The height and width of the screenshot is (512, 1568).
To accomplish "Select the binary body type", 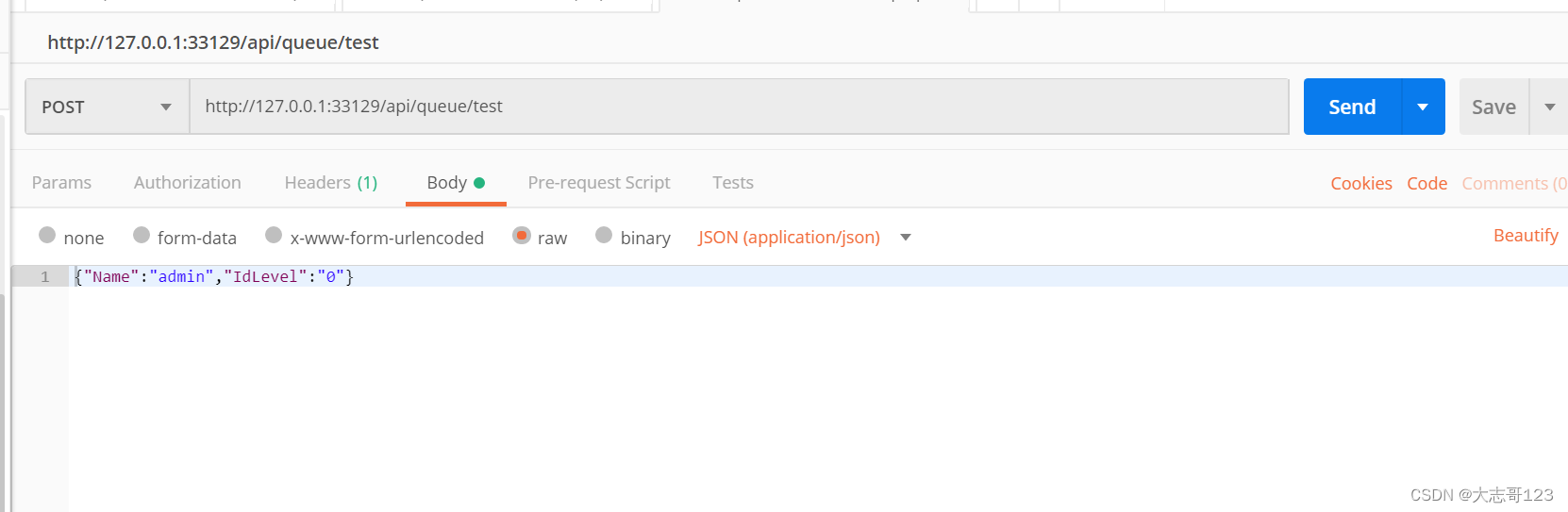I will click(x=604, y=236).
